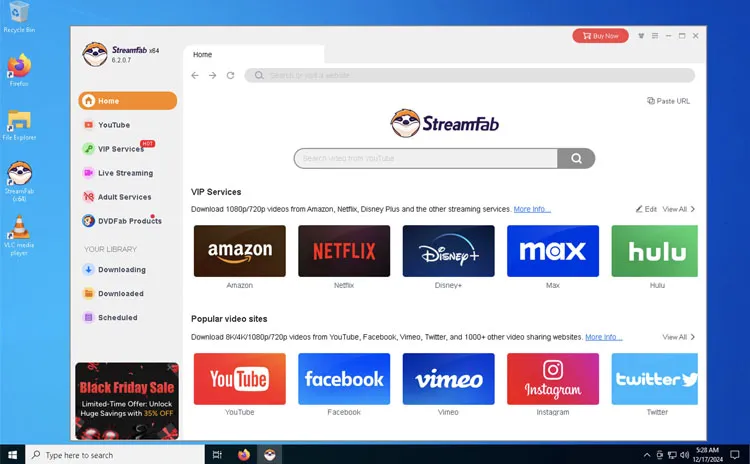The height and width of the screenshot is (464, 750).
Task: Click the YouTube play icon in sidebar
Action: 88,125
